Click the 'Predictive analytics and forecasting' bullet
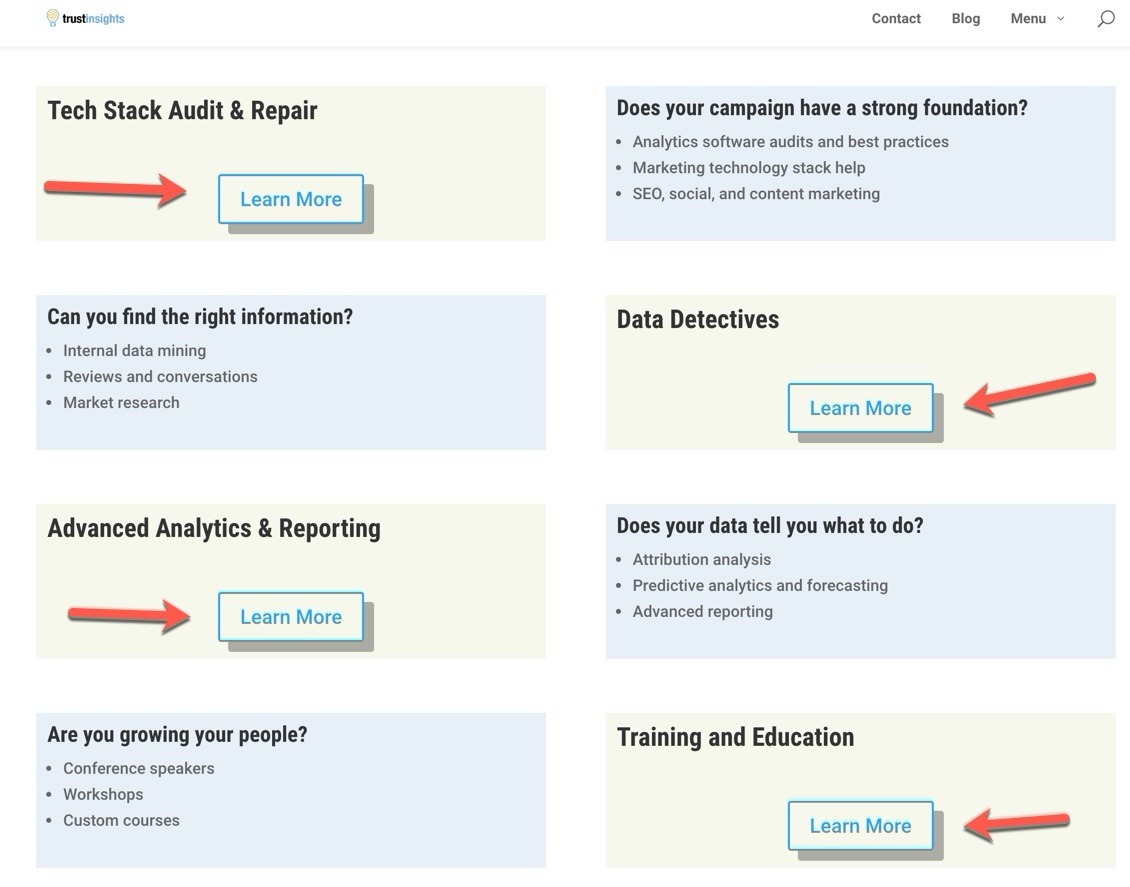1130x887 pixels. (x=759, y=586)
